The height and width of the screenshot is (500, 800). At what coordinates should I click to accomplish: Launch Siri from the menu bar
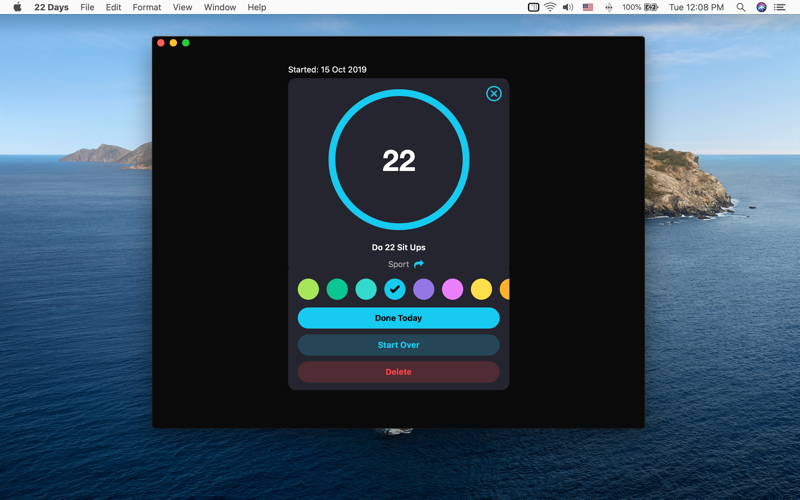(761, 7)
